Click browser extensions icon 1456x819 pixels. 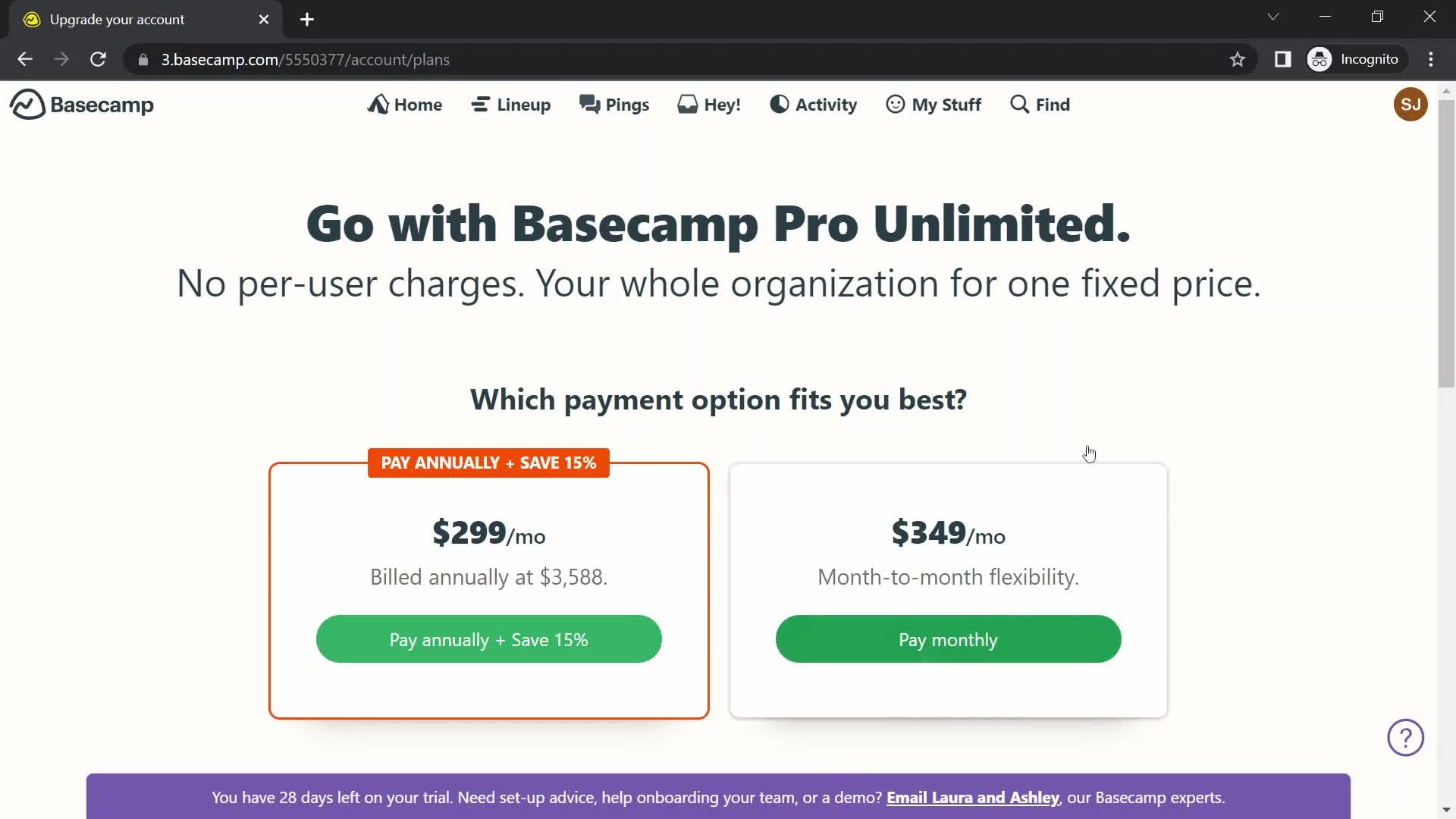tap(1282, 59)
